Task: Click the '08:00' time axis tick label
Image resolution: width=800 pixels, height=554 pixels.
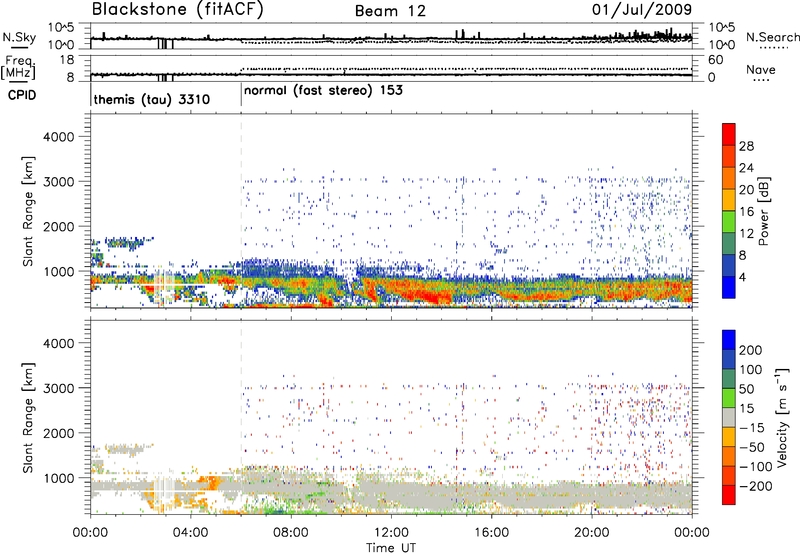Action: click(291, 533)
